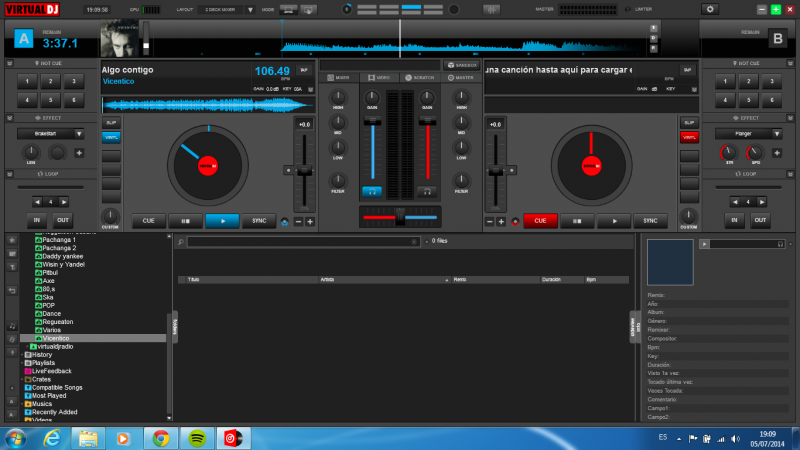800x450 pixels.
Task: Pause/stop deck A
Action: point(185,221)
